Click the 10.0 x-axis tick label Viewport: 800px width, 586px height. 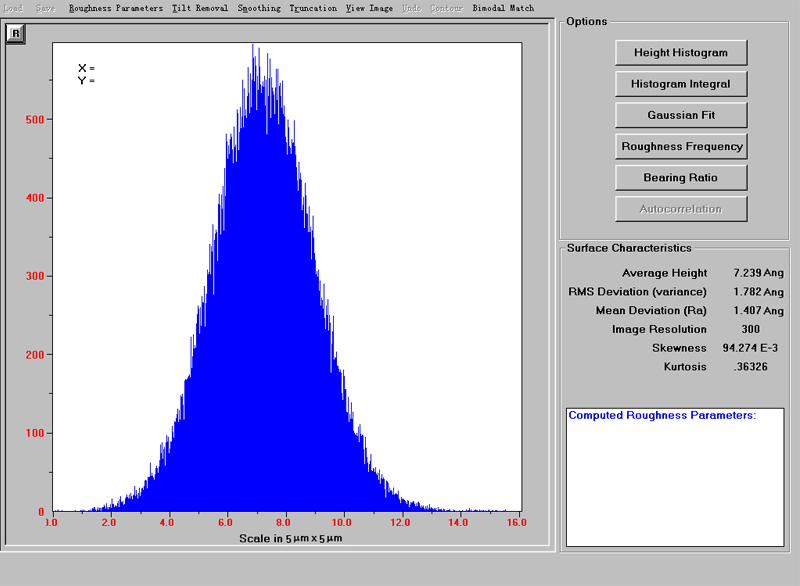tap(341, 522)
